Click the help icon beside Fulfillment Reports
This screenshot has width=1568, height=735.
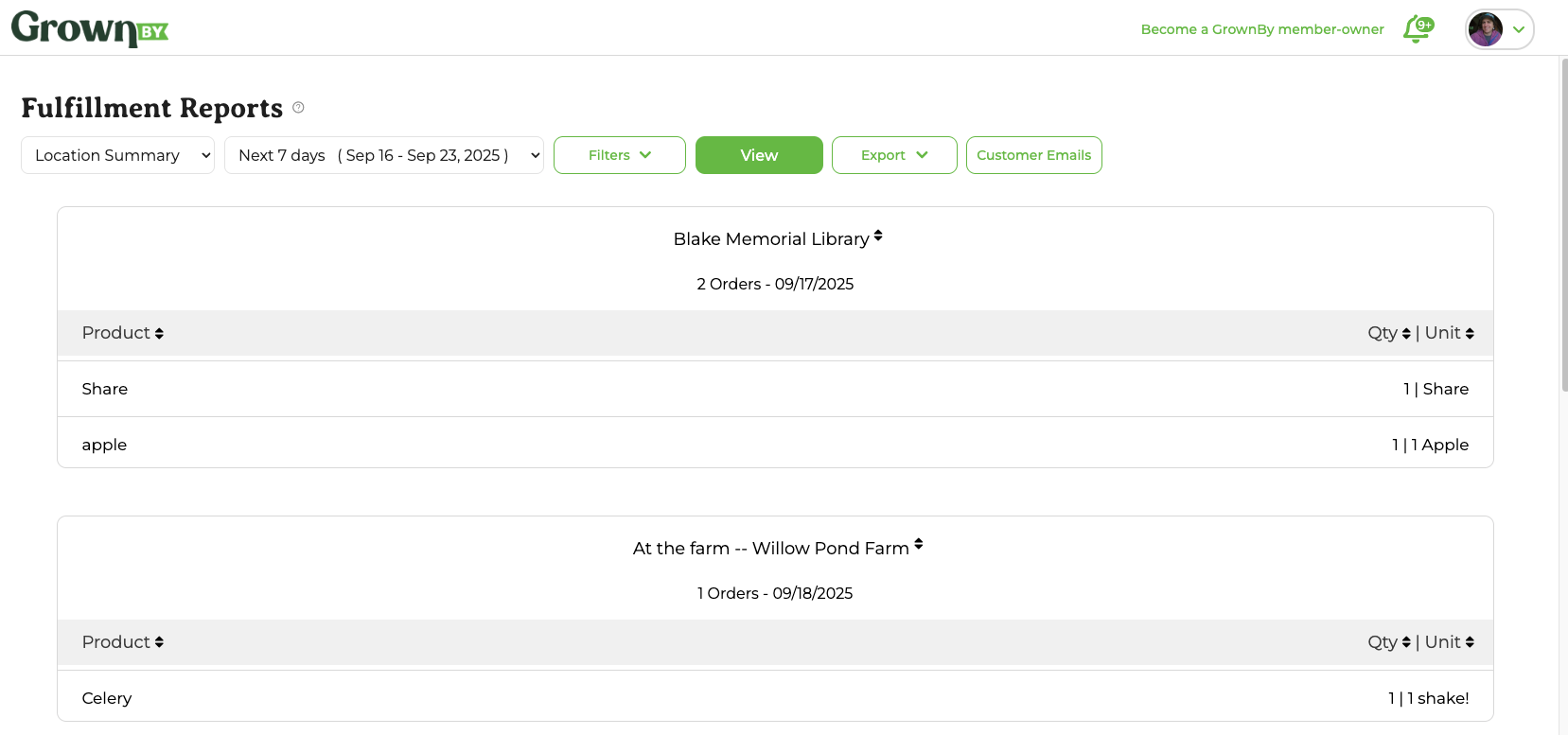pos(298,108)
